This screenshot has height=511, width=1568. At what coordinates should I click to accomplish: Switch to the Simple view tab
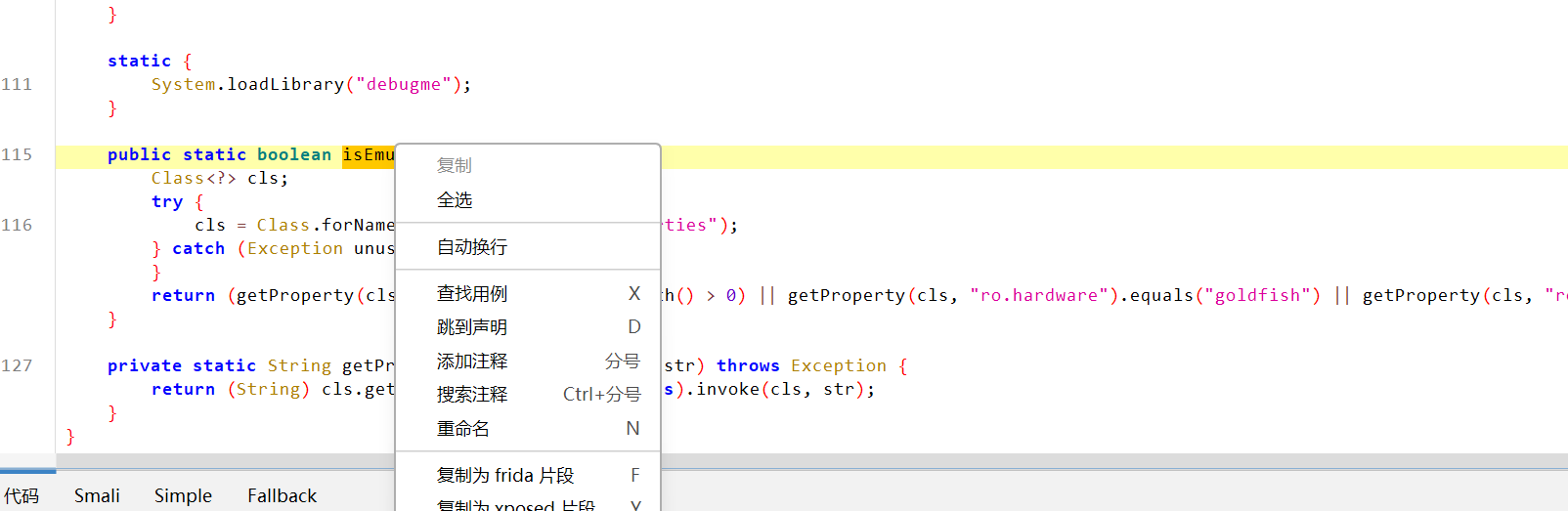[x=183, y=496]
